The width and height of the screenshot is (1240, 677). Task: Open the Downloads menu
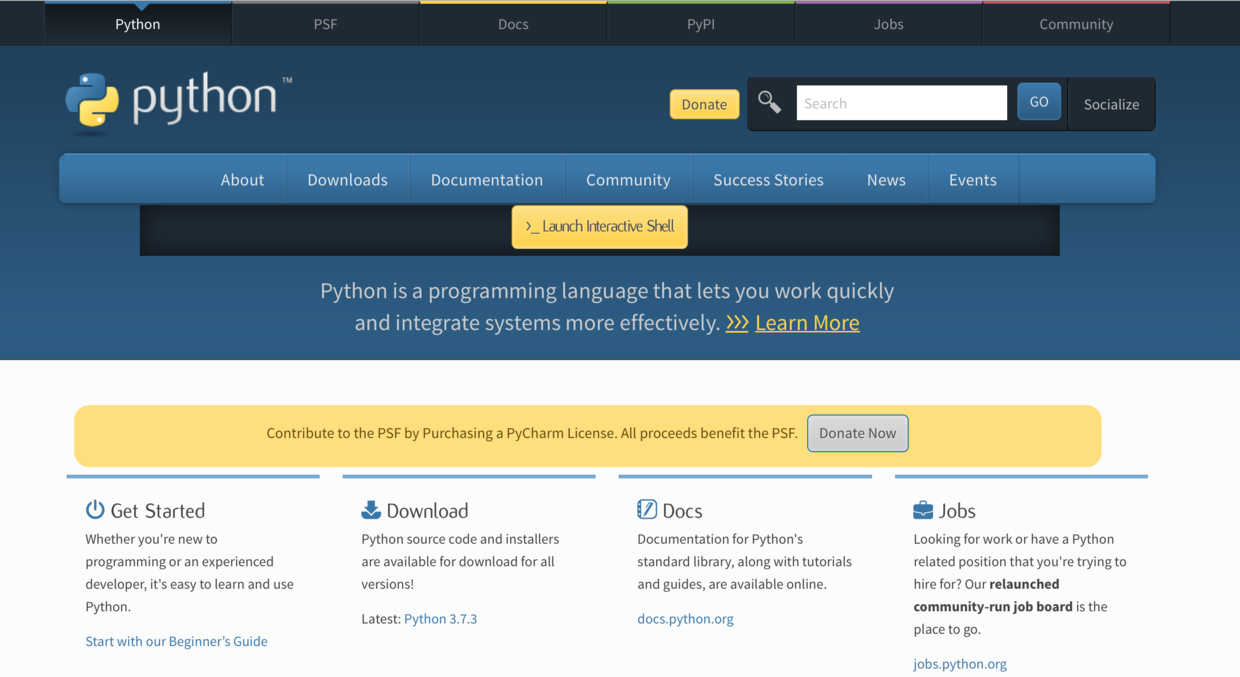347,179
